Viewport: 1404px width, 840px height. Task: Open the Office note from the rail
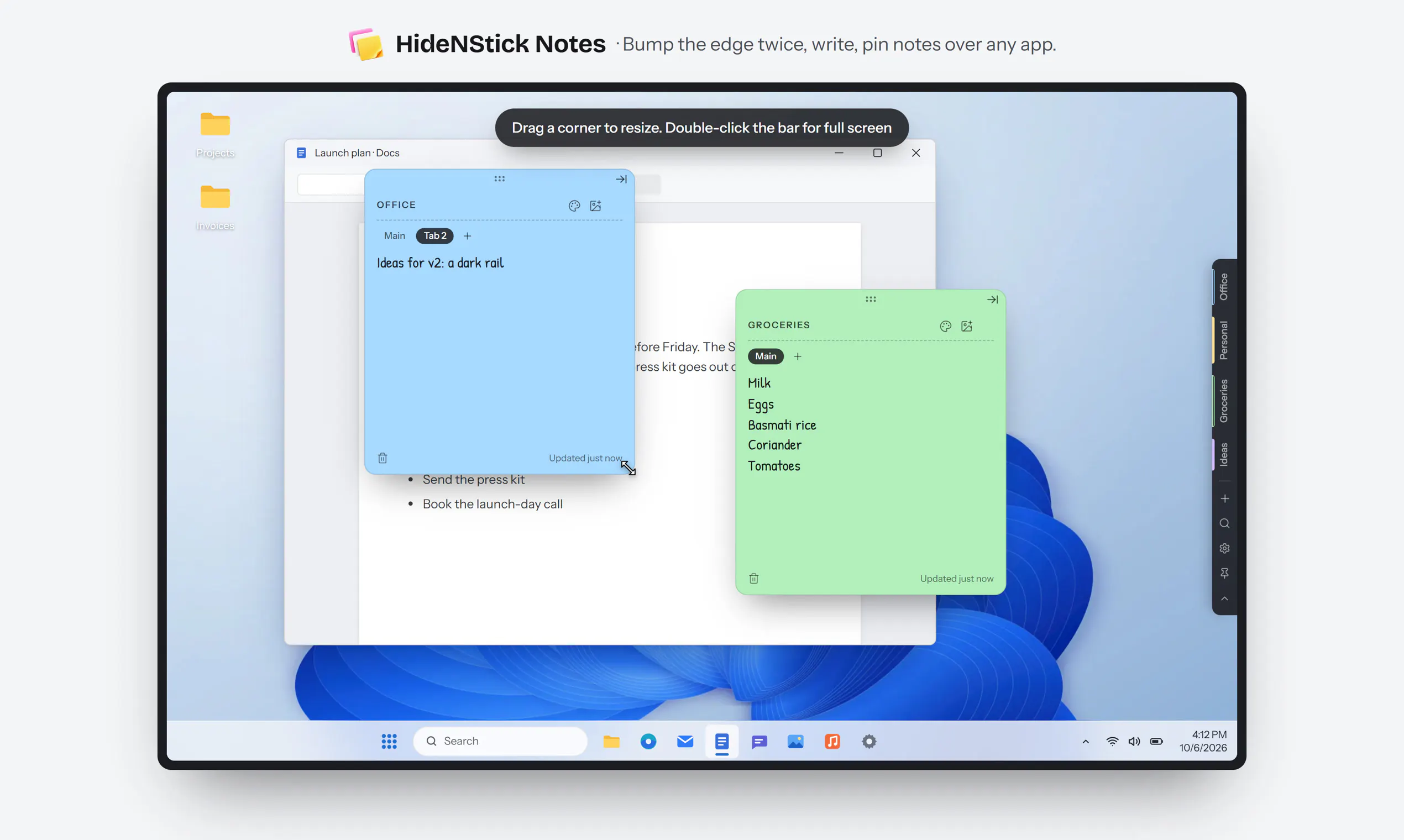click(x=1223, y=287)
